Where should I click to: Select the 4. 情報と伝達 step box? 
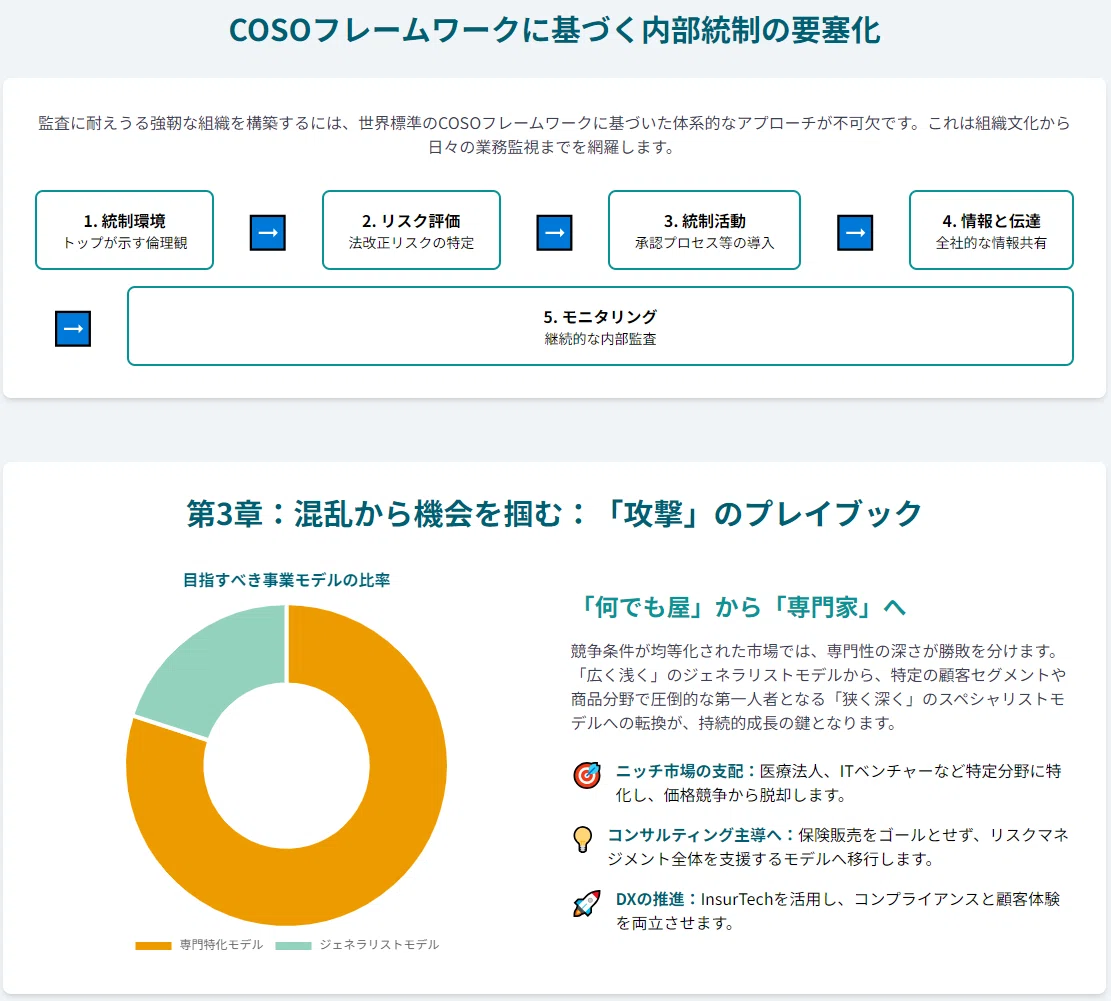pos(991,230)
